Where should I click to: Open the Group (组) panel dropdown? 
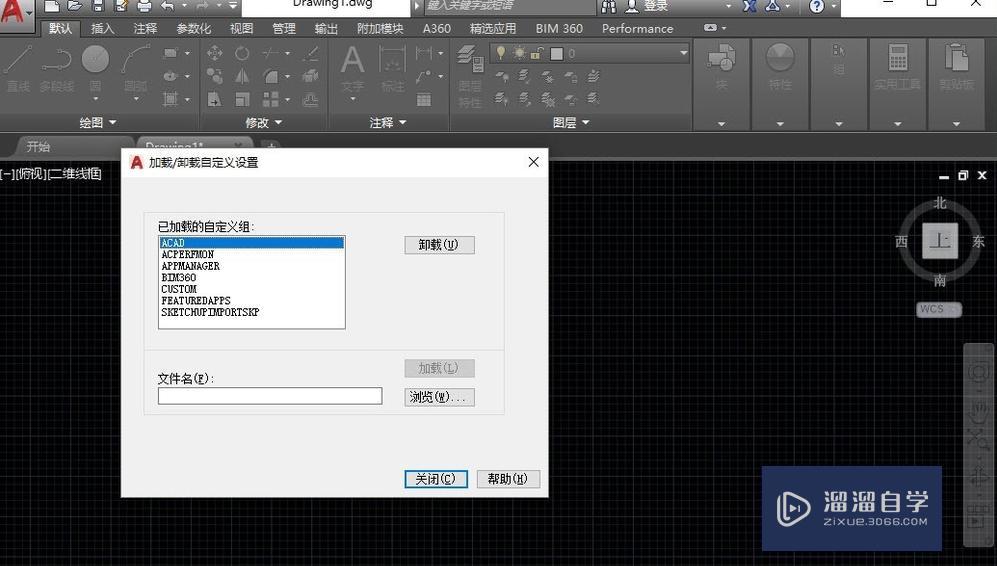click(839, 123)
